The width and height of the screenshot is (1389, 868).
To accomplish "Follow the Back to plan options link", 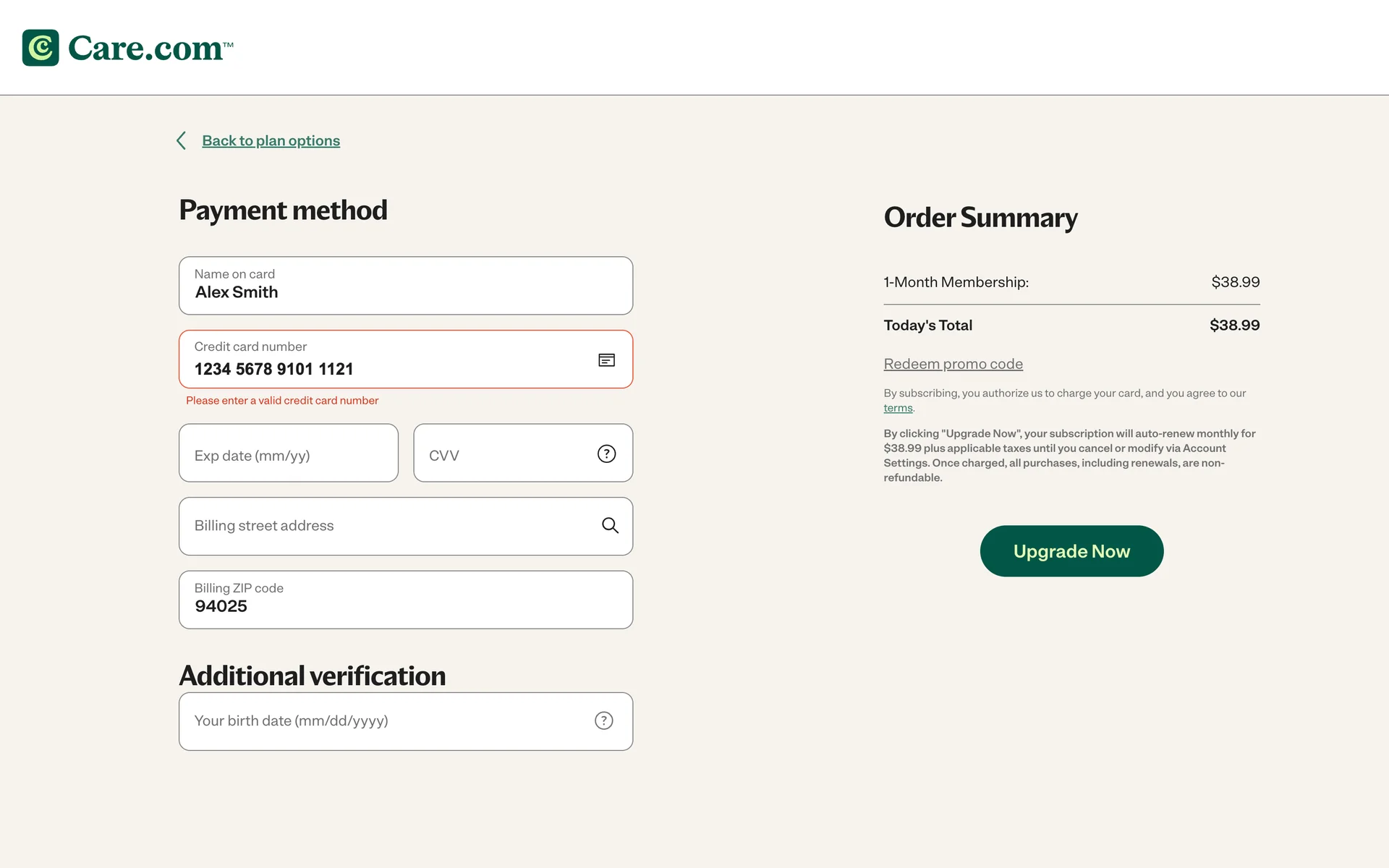I will point(271,140).
